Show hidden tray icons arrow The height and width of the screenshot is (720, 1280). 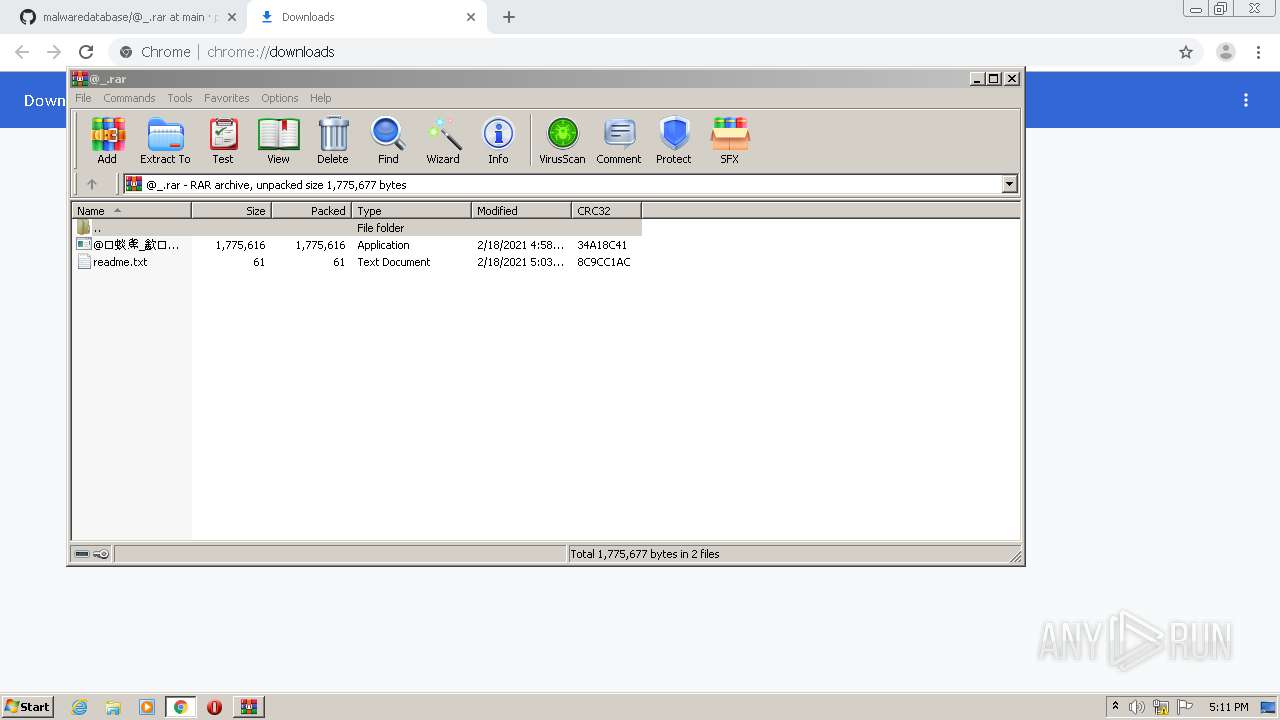coord(1115,706)
